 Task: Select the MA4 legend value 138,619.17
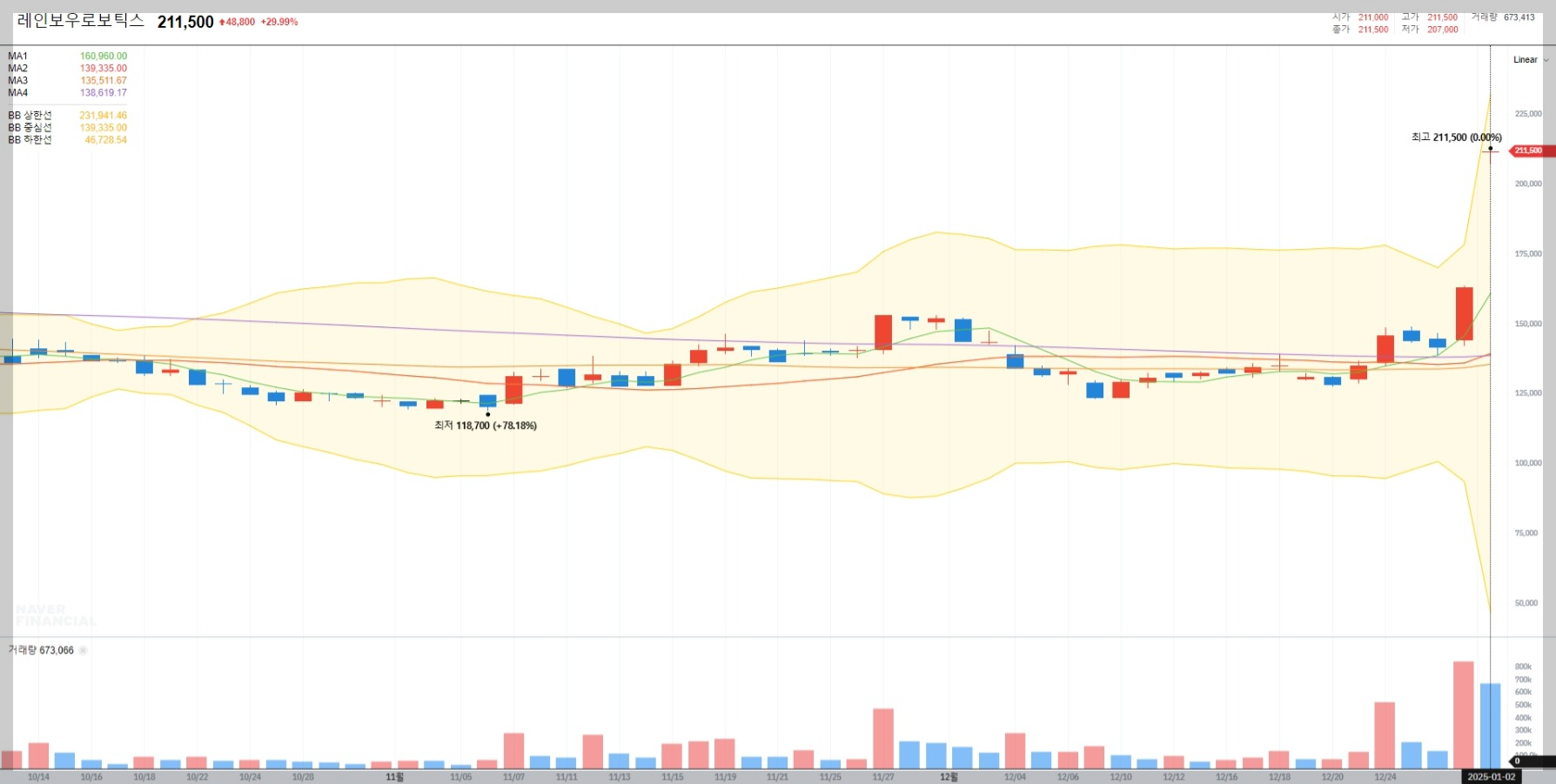point(104,93)
